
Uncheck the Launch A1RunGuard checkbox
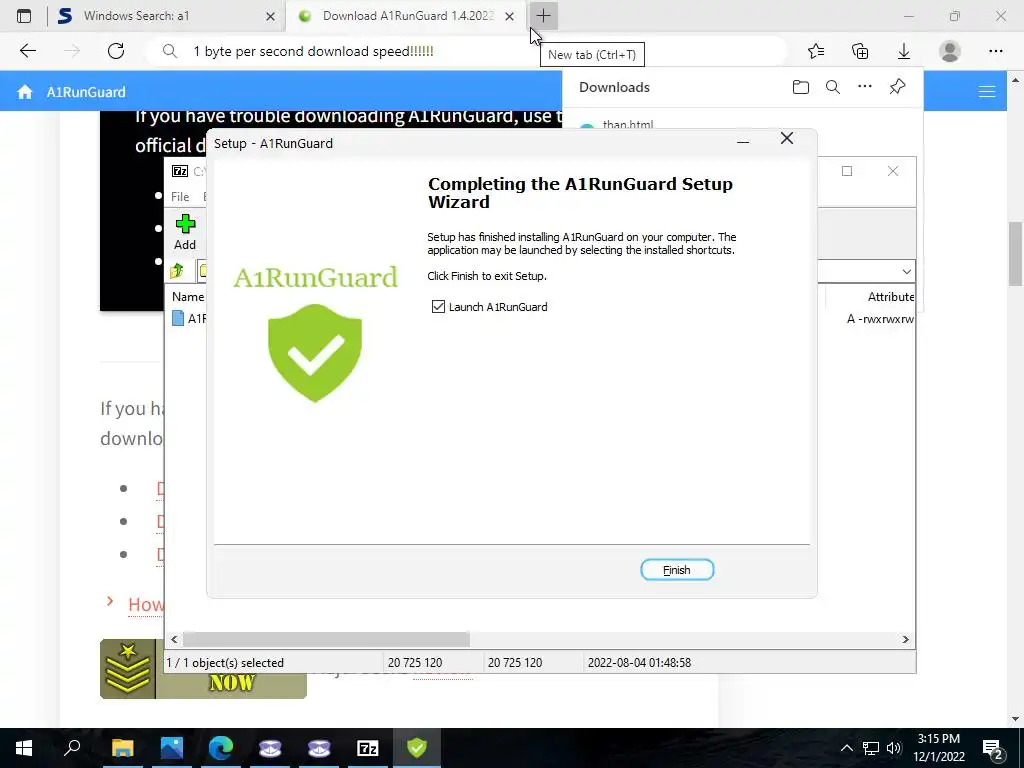coord(438,306)
